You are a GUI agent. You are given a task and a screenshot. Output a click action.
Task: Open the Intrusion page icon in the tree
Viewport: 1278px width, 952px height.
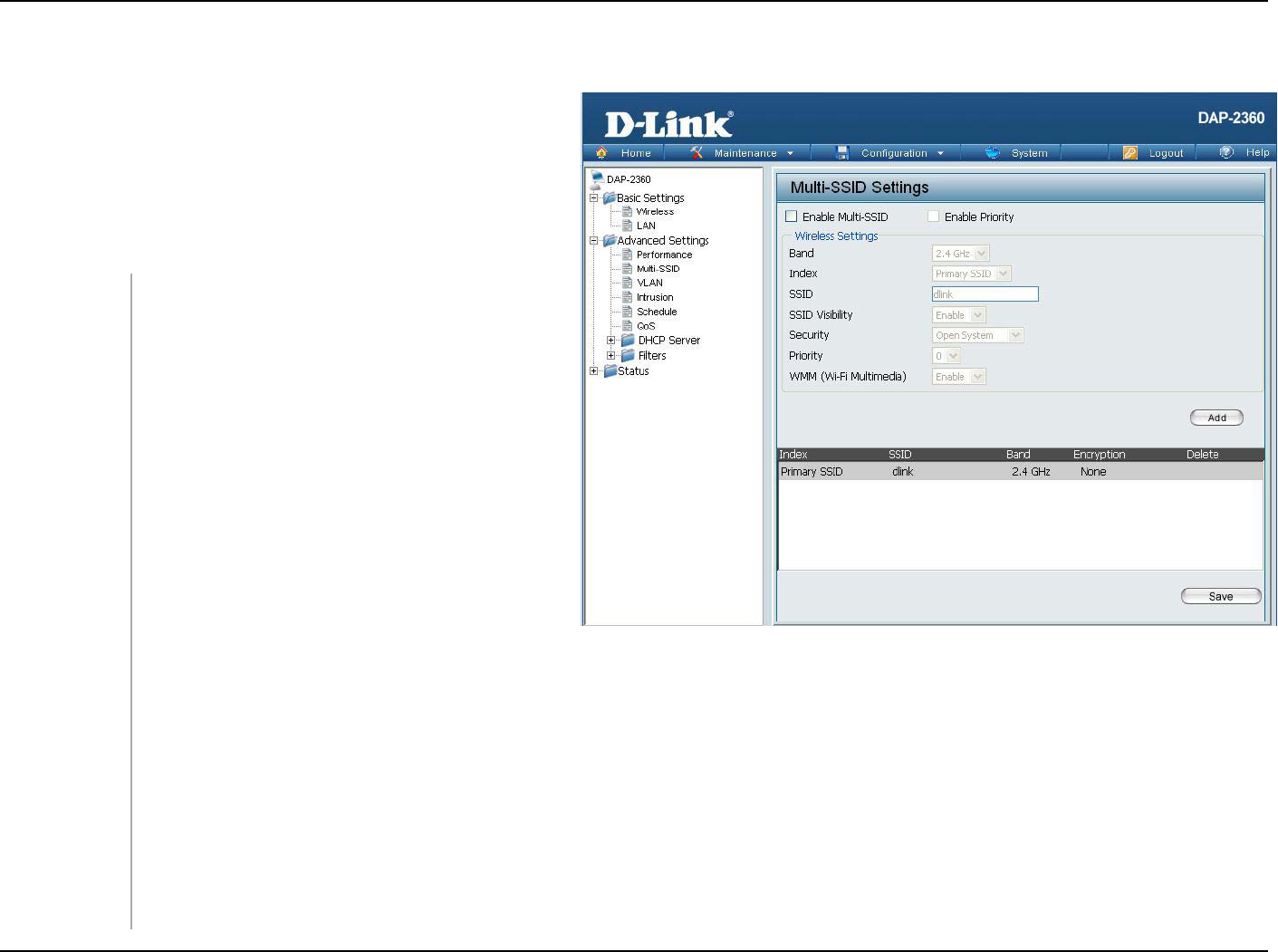tap(628, 297)
